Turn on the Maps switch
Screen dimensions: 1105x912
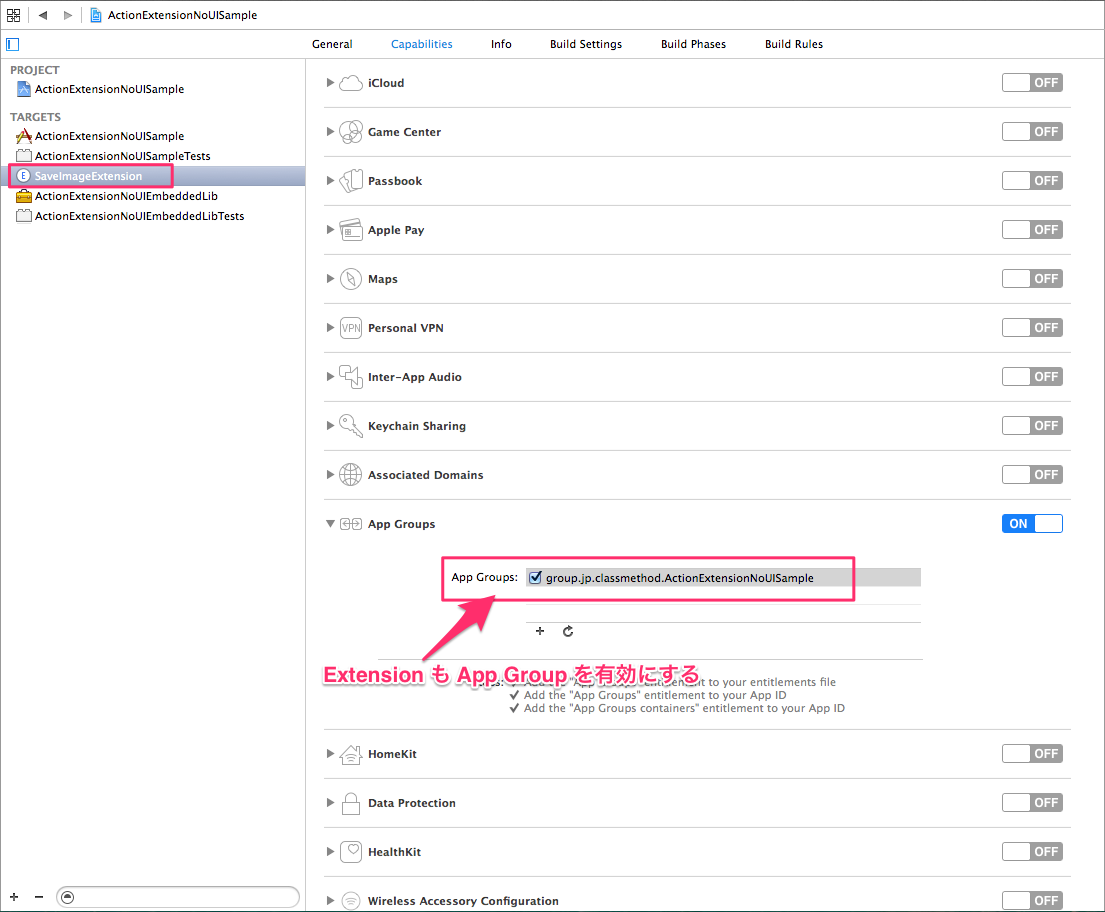1032,279
